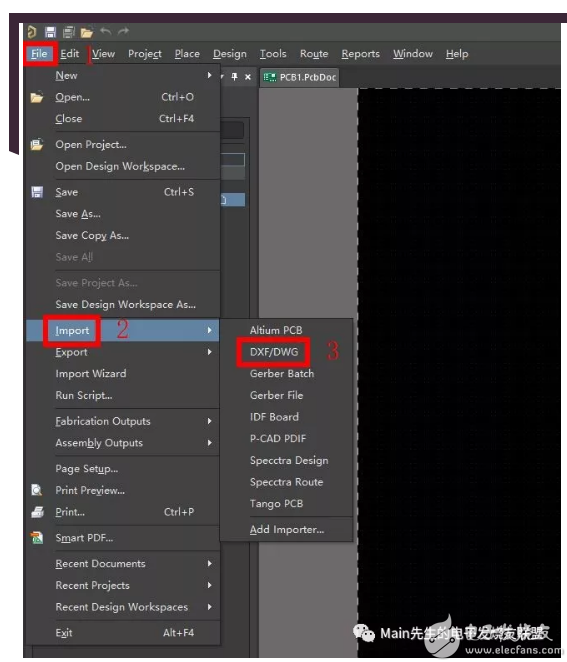Launch the Import Wizard
The image size is (567, 662).
[x=123, y=374]
